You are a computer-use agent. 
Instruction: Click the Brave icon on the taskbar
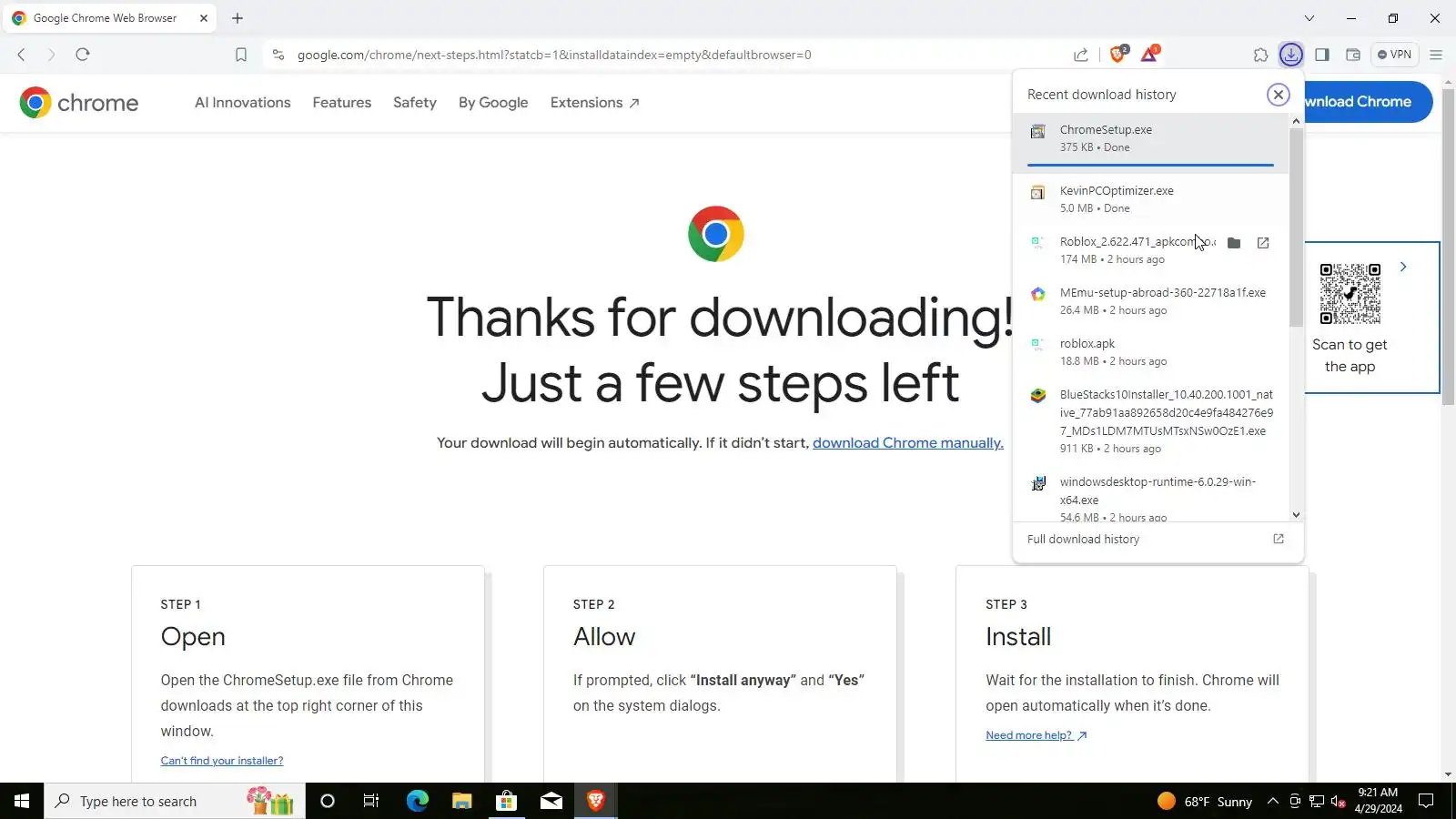(596, 801)
